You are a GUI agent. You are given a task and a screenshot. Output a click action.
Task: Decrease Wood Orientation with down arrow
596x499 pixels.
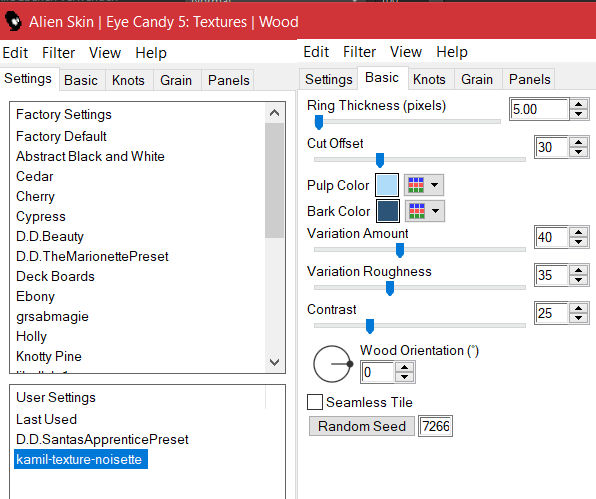pos(404,377)
